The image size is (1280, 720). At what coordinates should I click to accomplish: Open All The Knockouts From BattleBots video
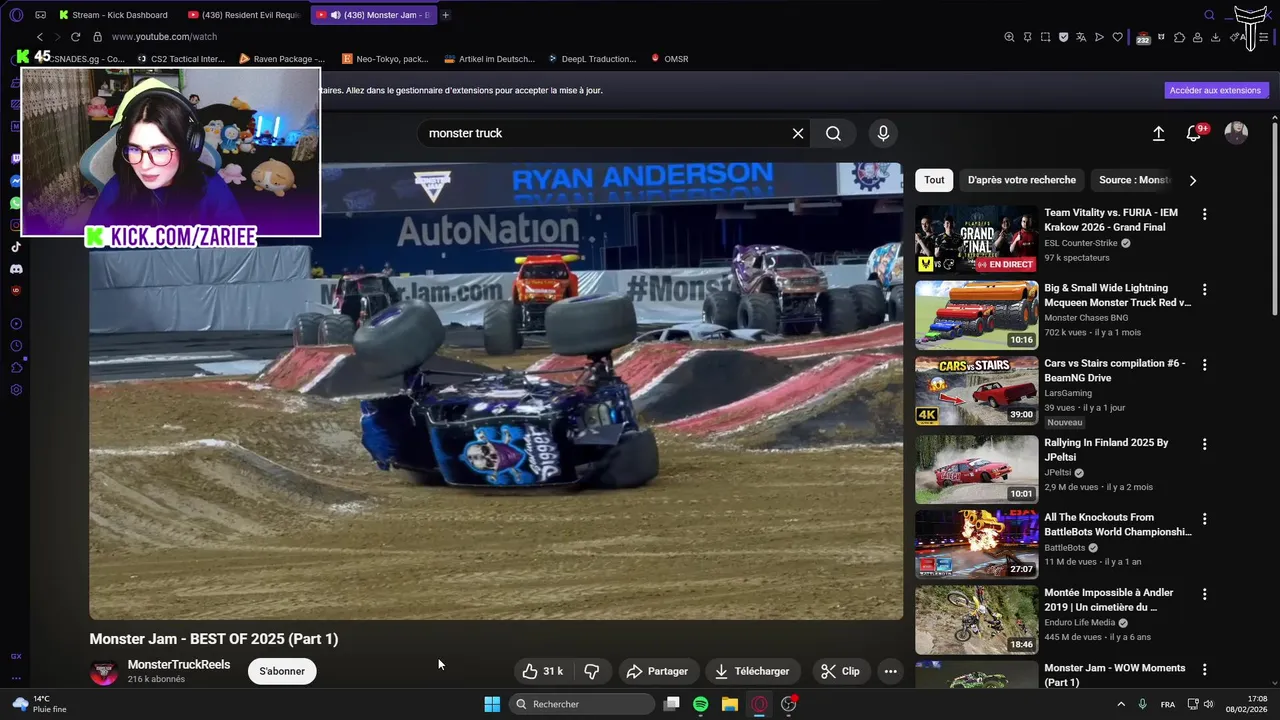pos(1118,525)
